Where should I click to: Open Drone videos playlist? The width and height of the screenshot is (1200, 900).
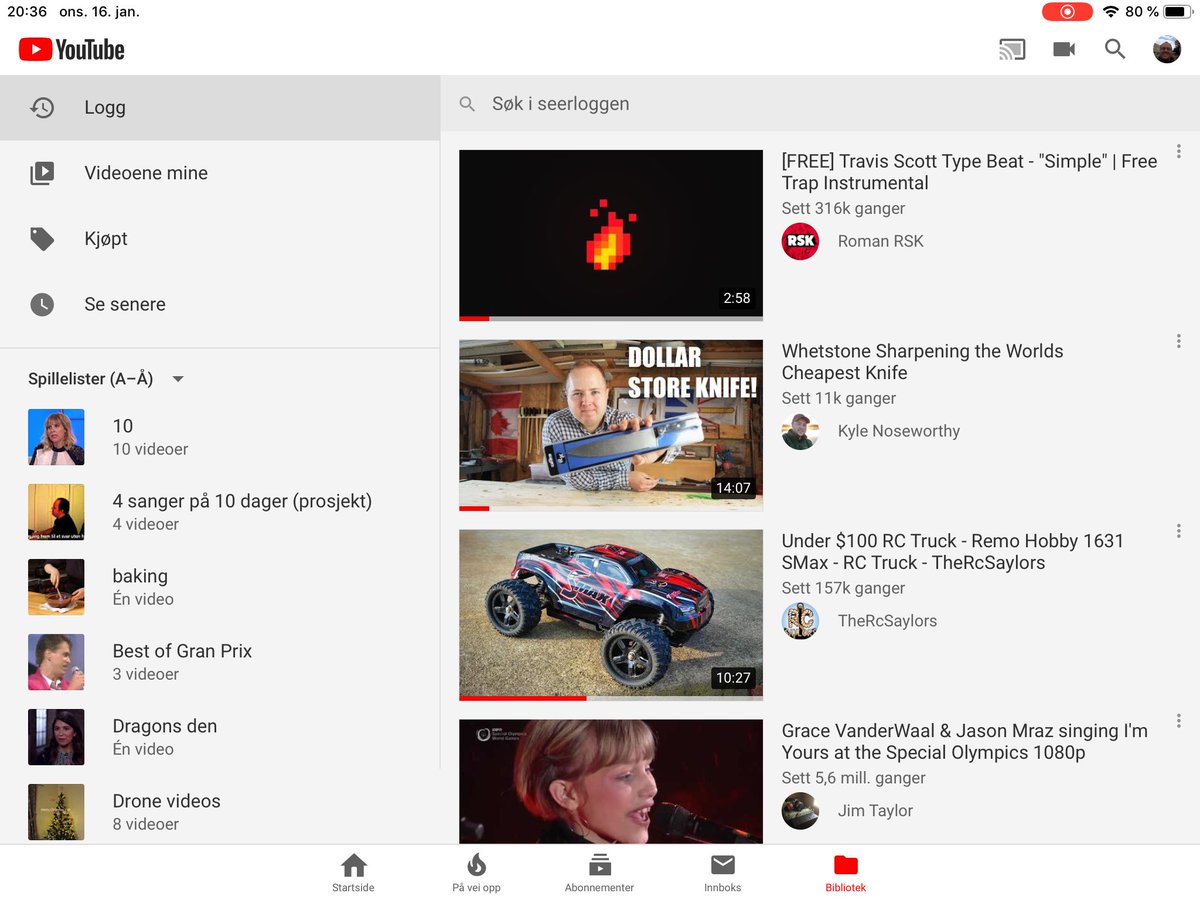pos(220,810)
